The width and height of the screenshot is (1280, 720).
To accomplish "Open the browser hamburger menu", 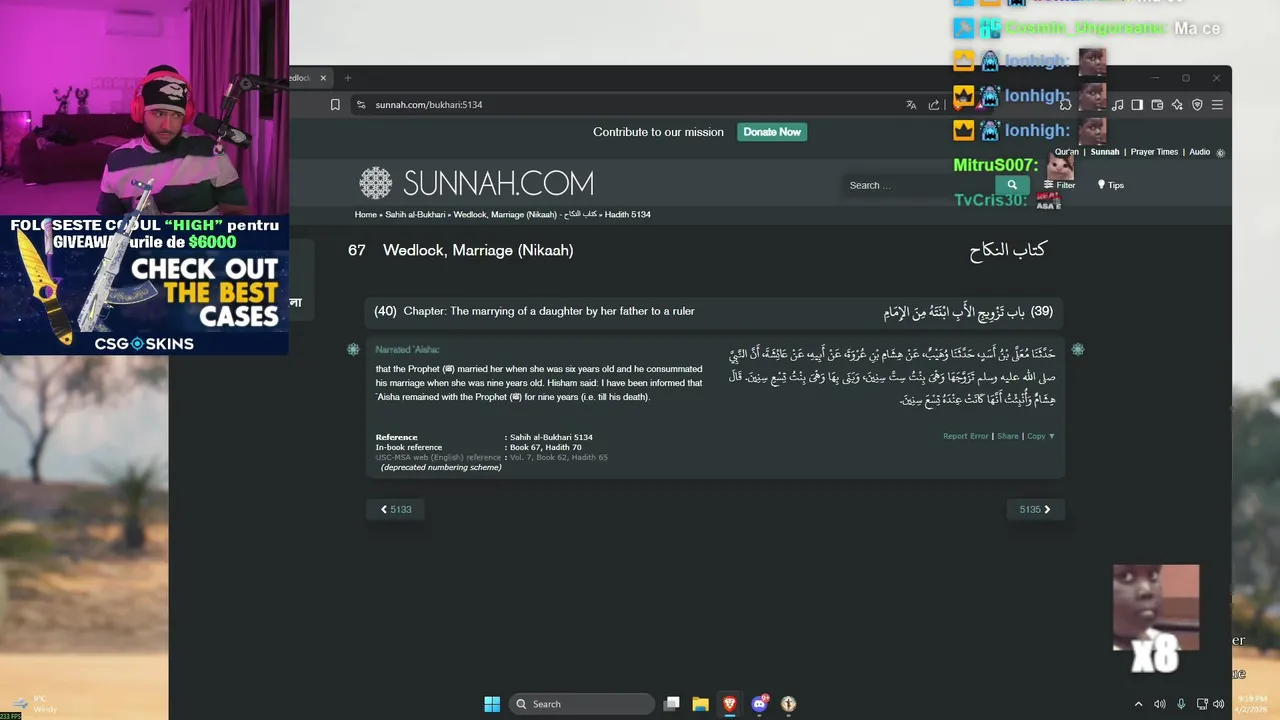I will [x=1217, y=105].
